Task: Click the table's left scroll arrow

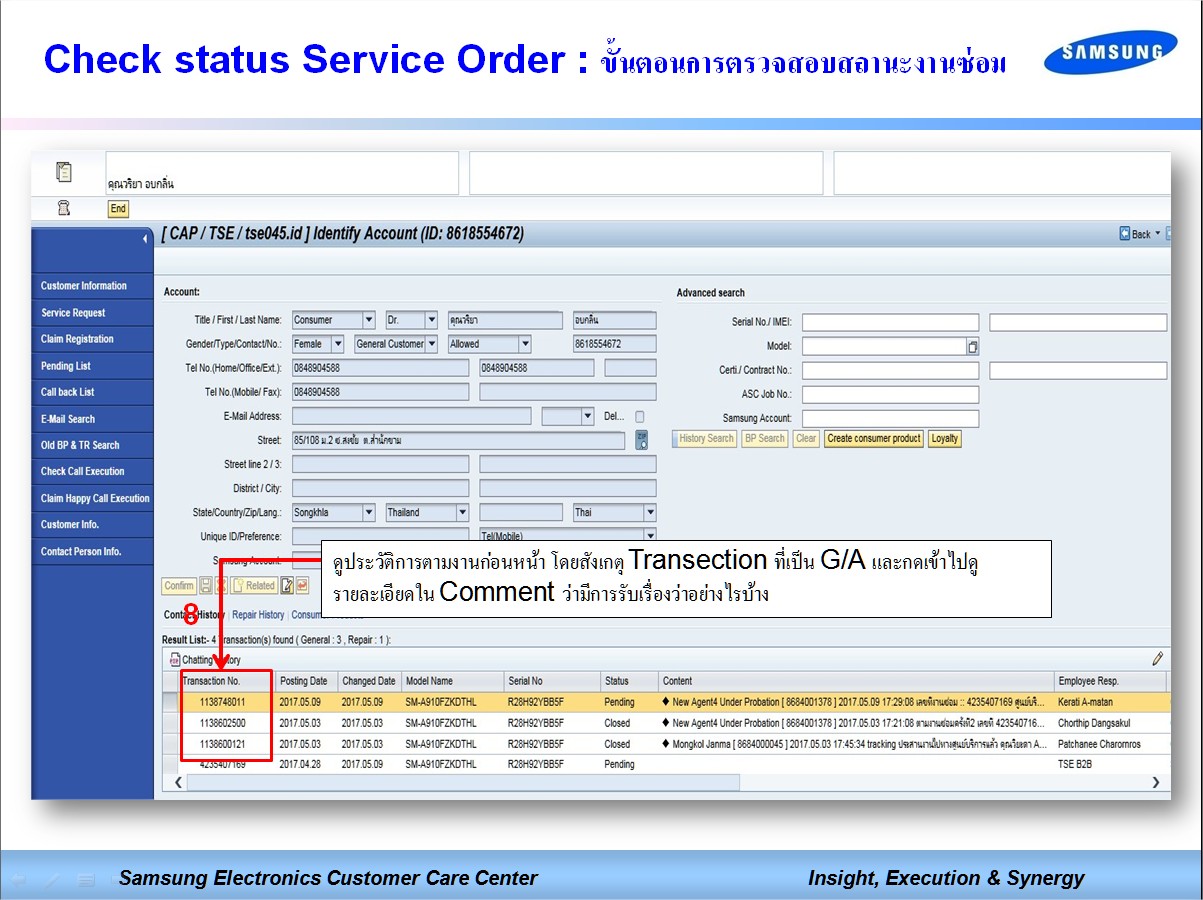Action: point(179,782)
